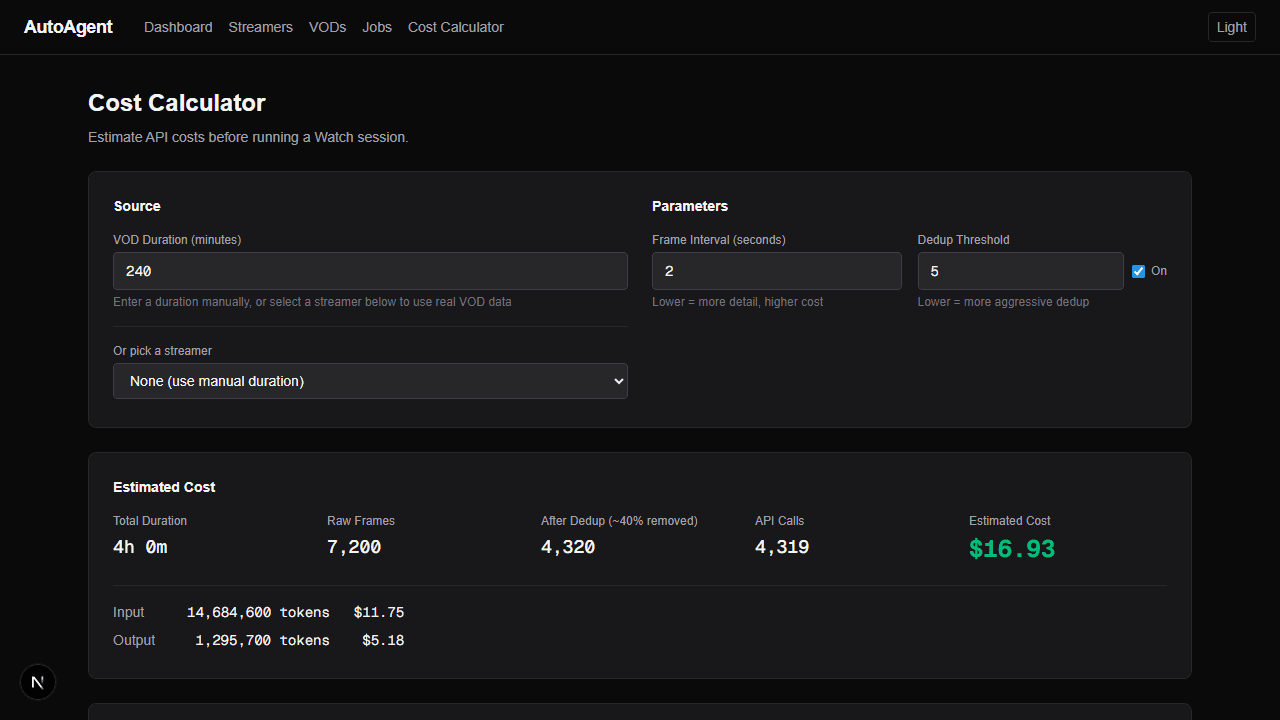Viewport: 1280px width, 720px height.
Task: Click the Source section heading
Action: pos(137,206)
